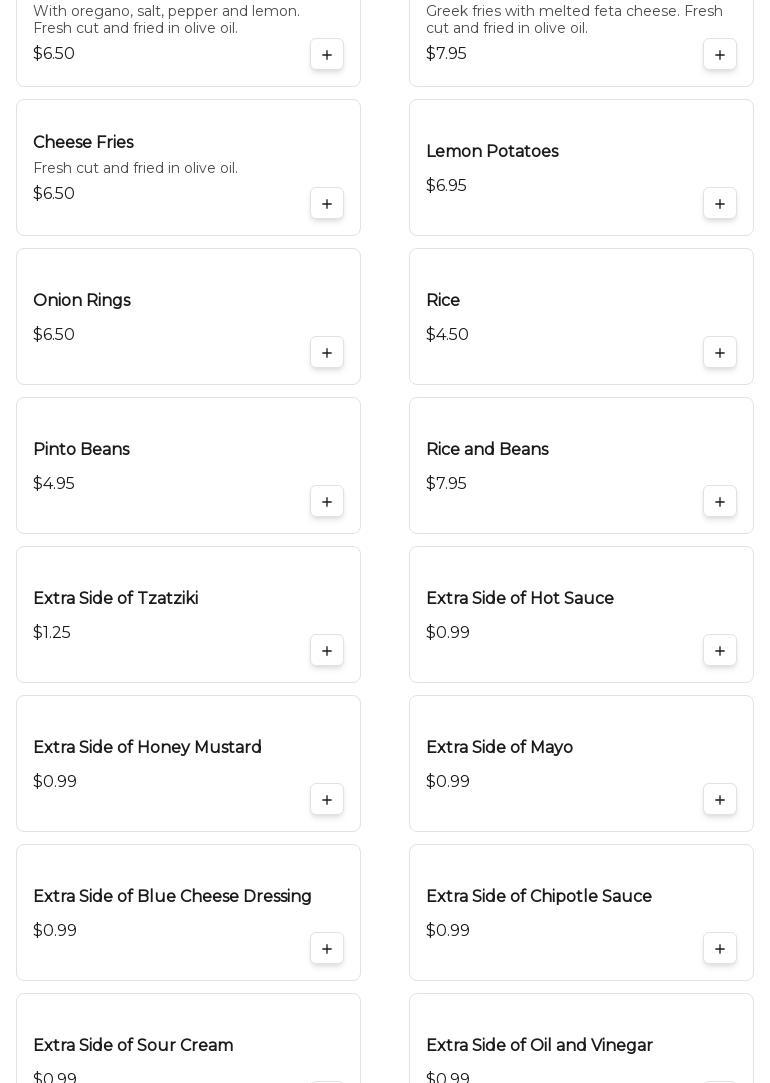Add Extra Side of Blue Cheese Dressing
Viewport: 770px width, 1083px height.
[327, 949]
